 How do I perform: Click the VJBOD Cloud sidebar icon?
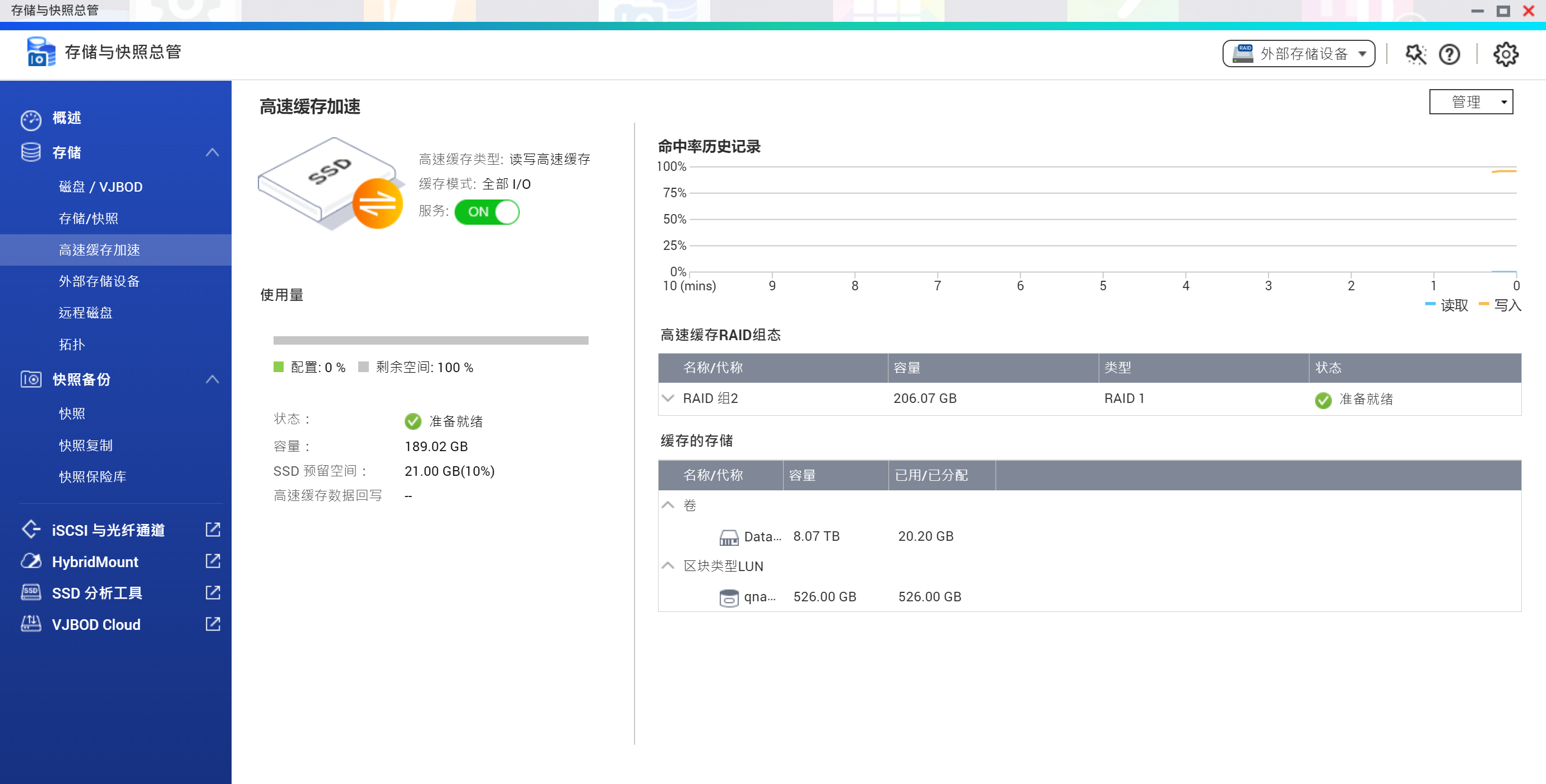point(31,624)
